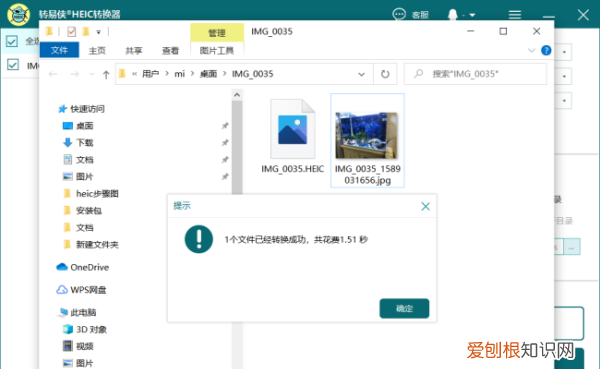Open 桌面 under quick access
This screenshot has height=369, width=600.
[84, 126]
